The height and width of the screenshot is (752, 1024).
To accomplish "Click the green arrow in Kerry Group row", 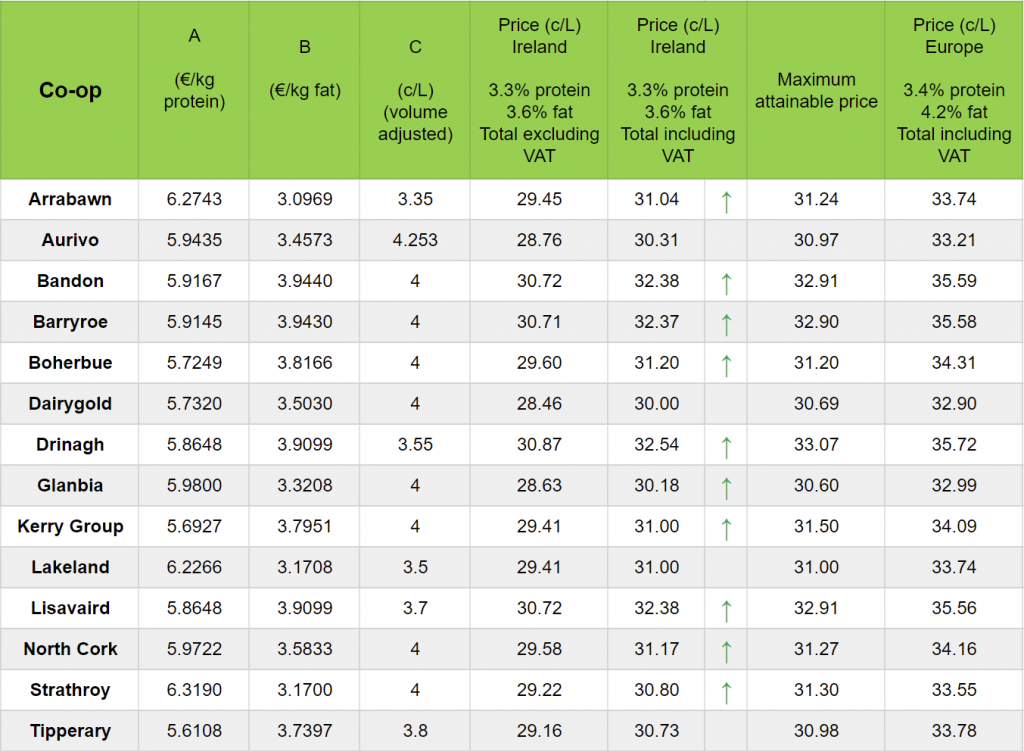I will [x=726, y=528].
